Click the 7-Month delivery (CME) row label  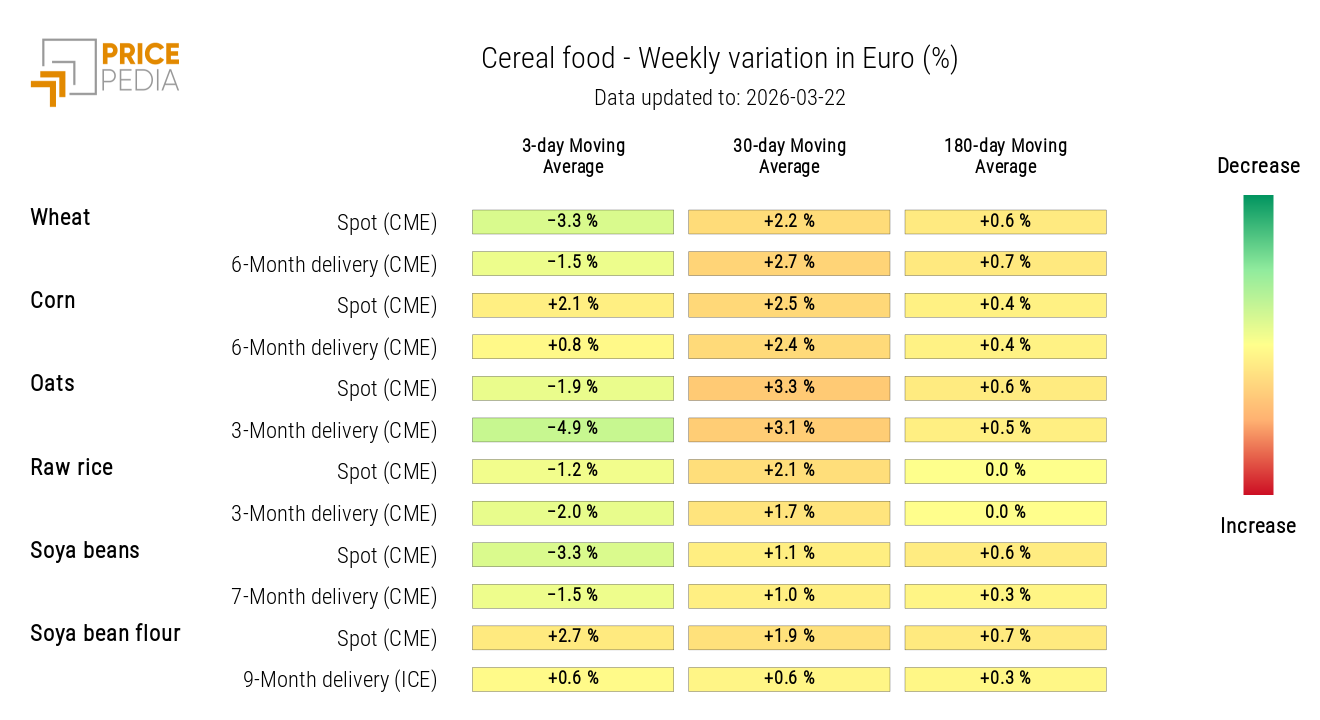point(334,597)
